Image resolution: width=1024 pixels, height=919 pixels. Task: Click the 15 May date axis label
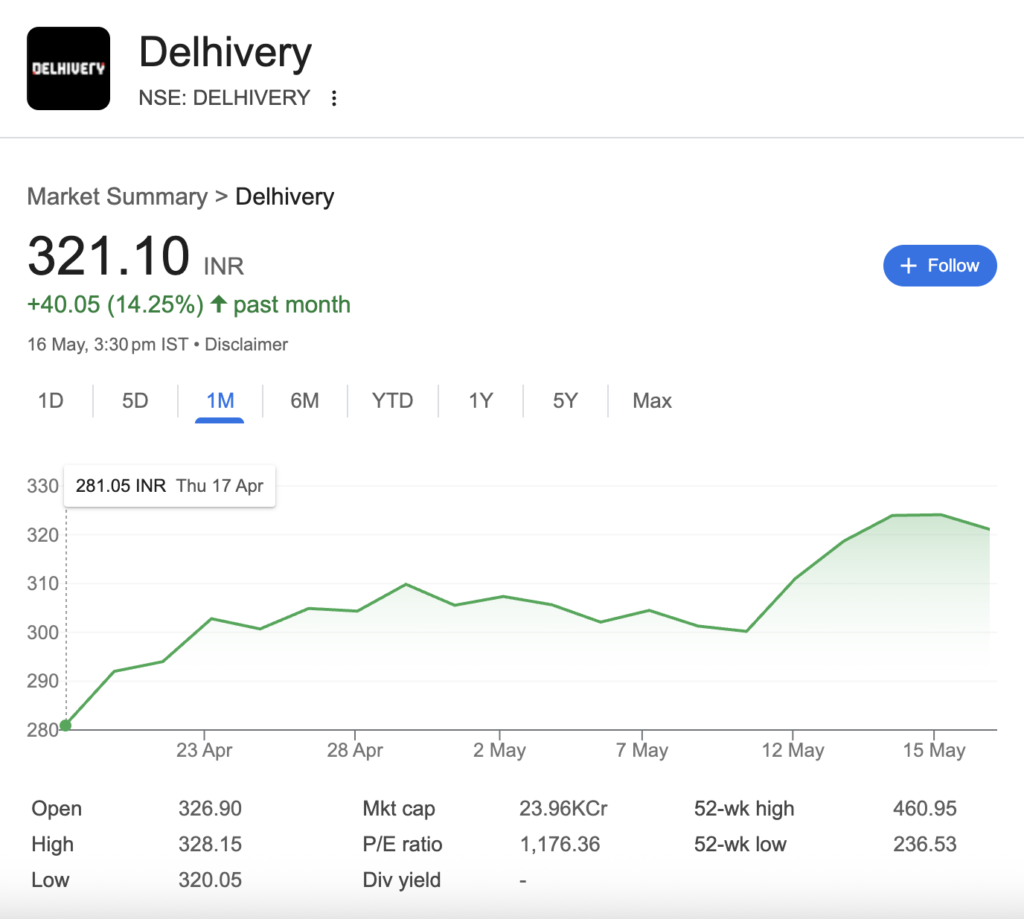[934, 750]
